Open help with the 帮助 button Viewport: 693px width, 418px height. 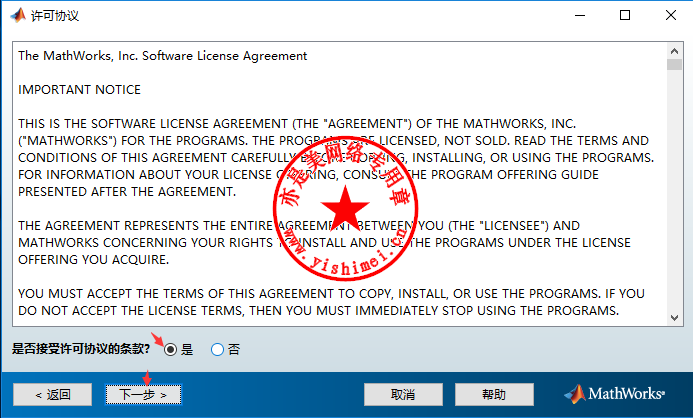click(494, 394)
